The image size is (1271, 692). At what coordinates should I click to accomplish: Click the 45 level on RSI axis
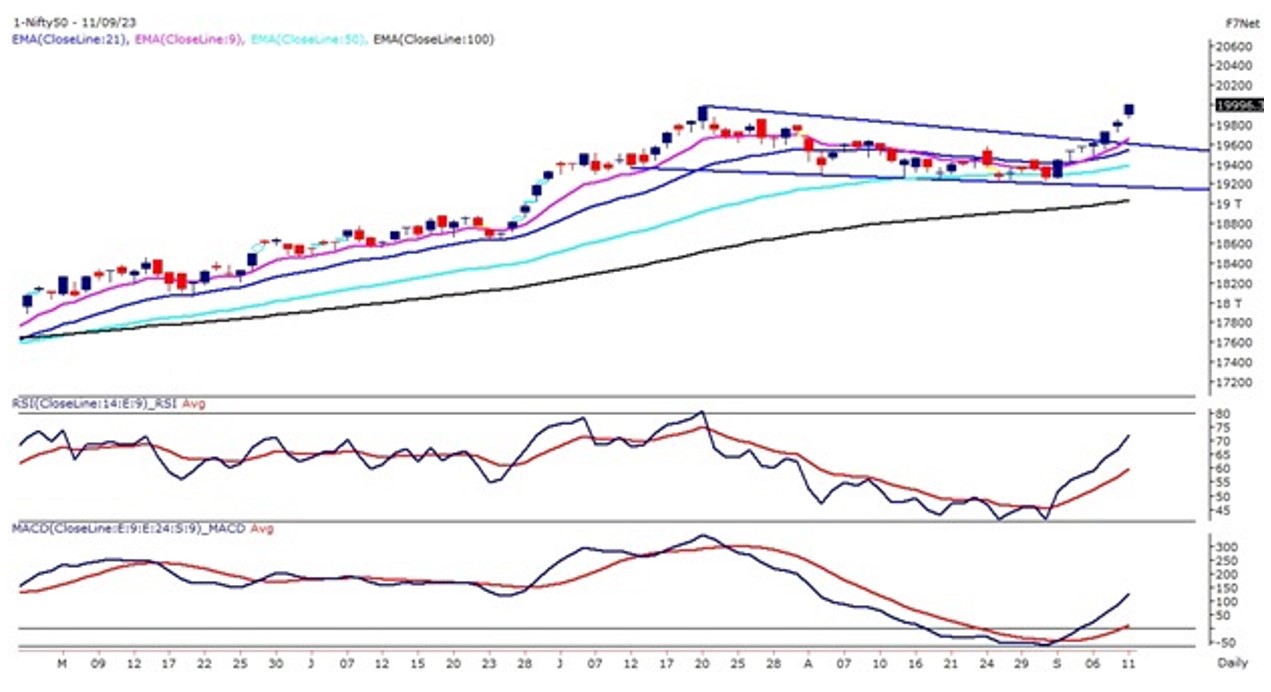point(1224,510)
